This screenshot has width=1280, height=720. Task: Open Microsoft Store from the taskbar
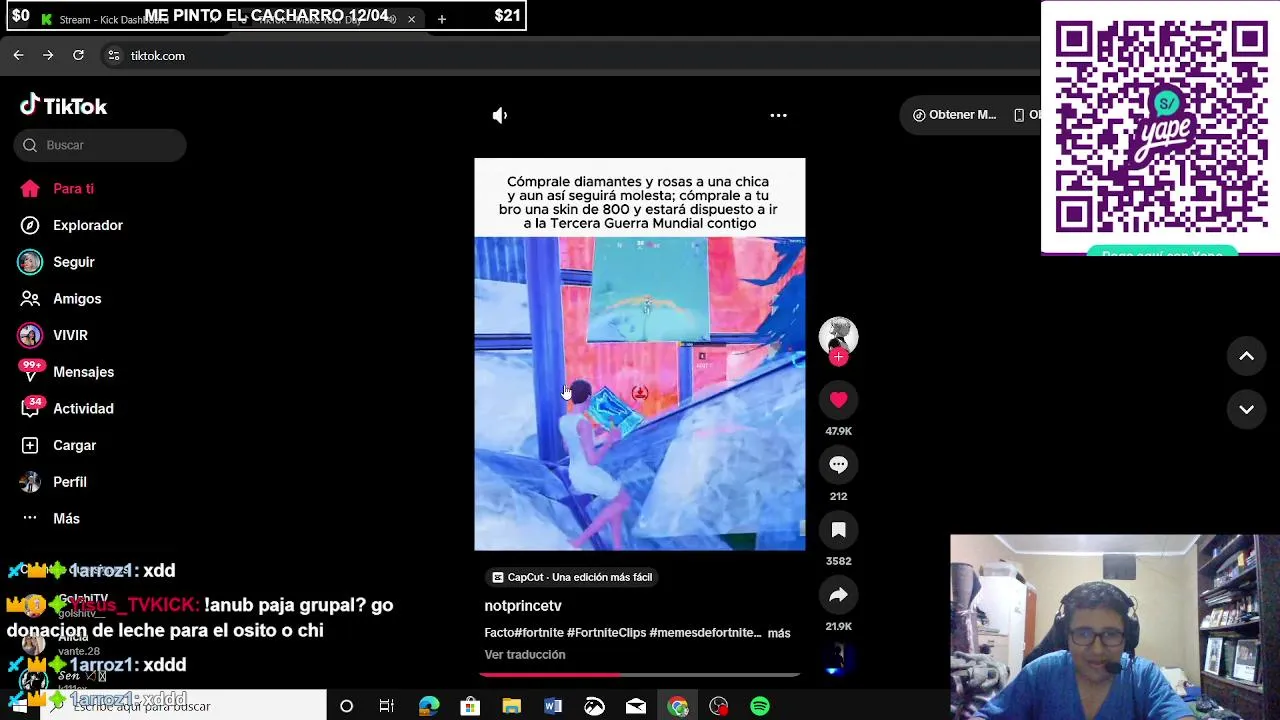470,706
